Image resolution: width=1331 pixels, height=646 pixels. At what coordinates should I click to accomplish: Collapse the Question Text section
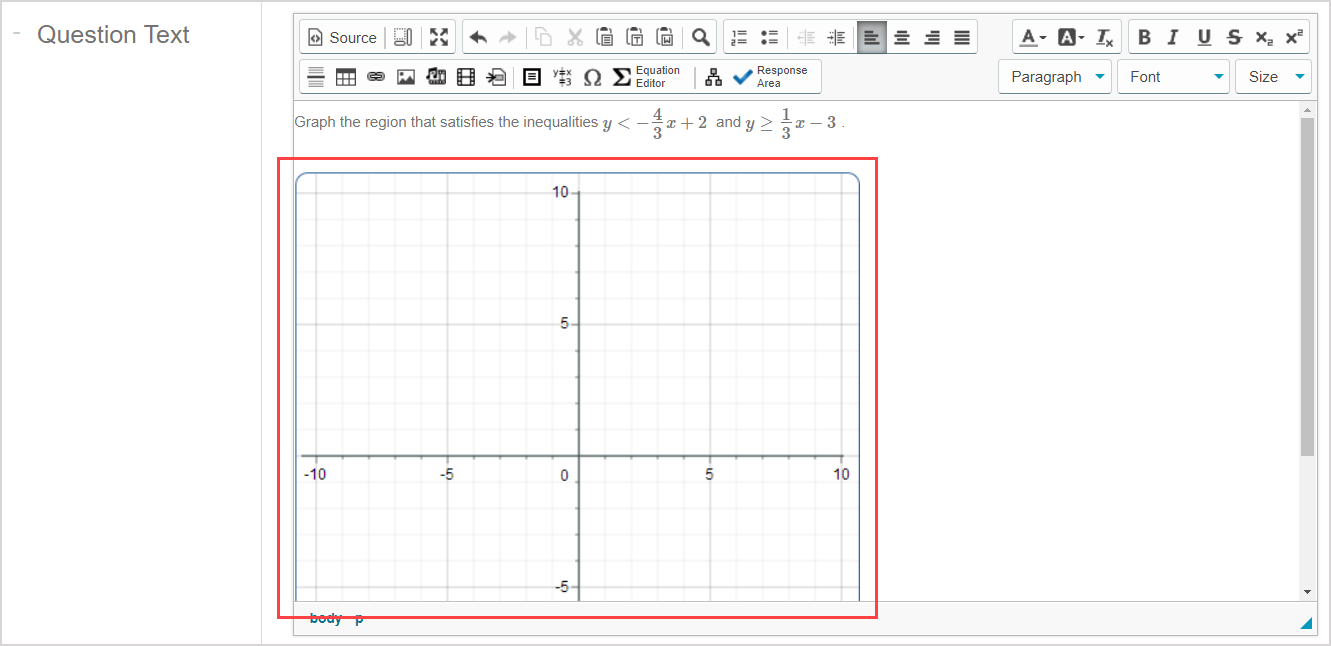click(x=16, y=31)
